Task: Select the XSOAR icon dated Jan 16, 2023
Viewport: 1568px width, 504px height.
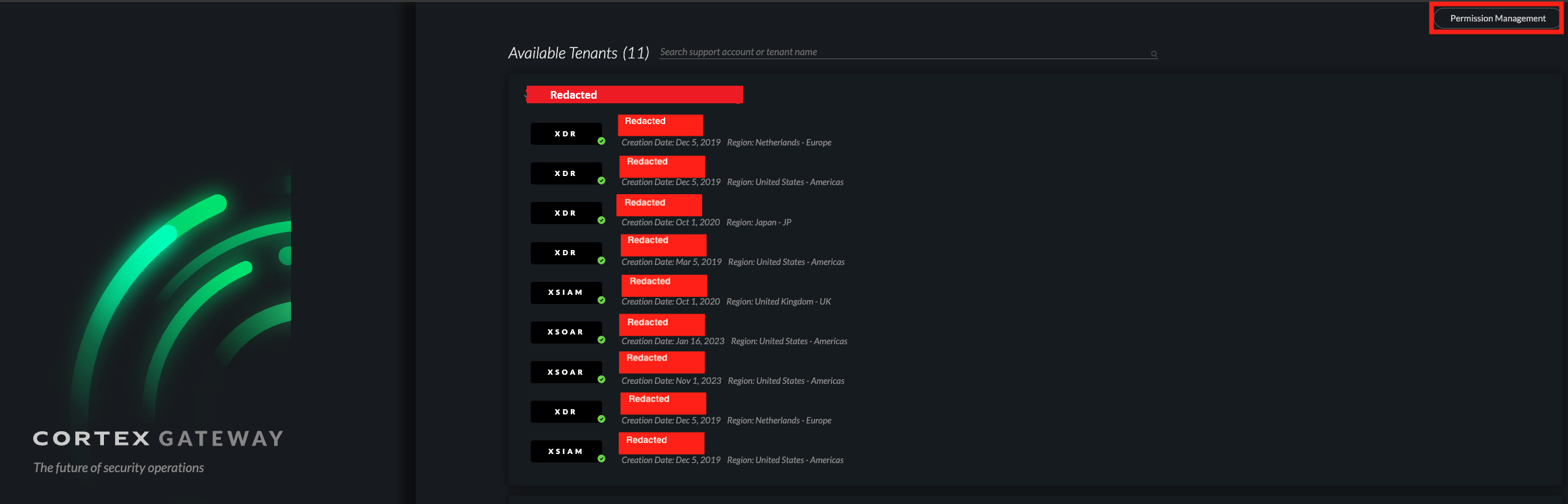Action: click(566, 332)
